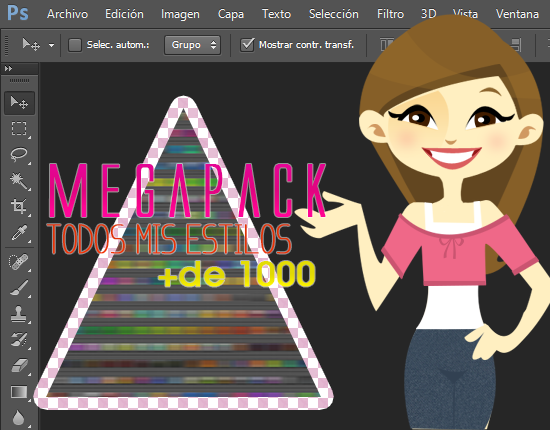Expand the collapsed tools panel with double arrows
Viewport: 550px width, 430px height.
coord(8,68)
